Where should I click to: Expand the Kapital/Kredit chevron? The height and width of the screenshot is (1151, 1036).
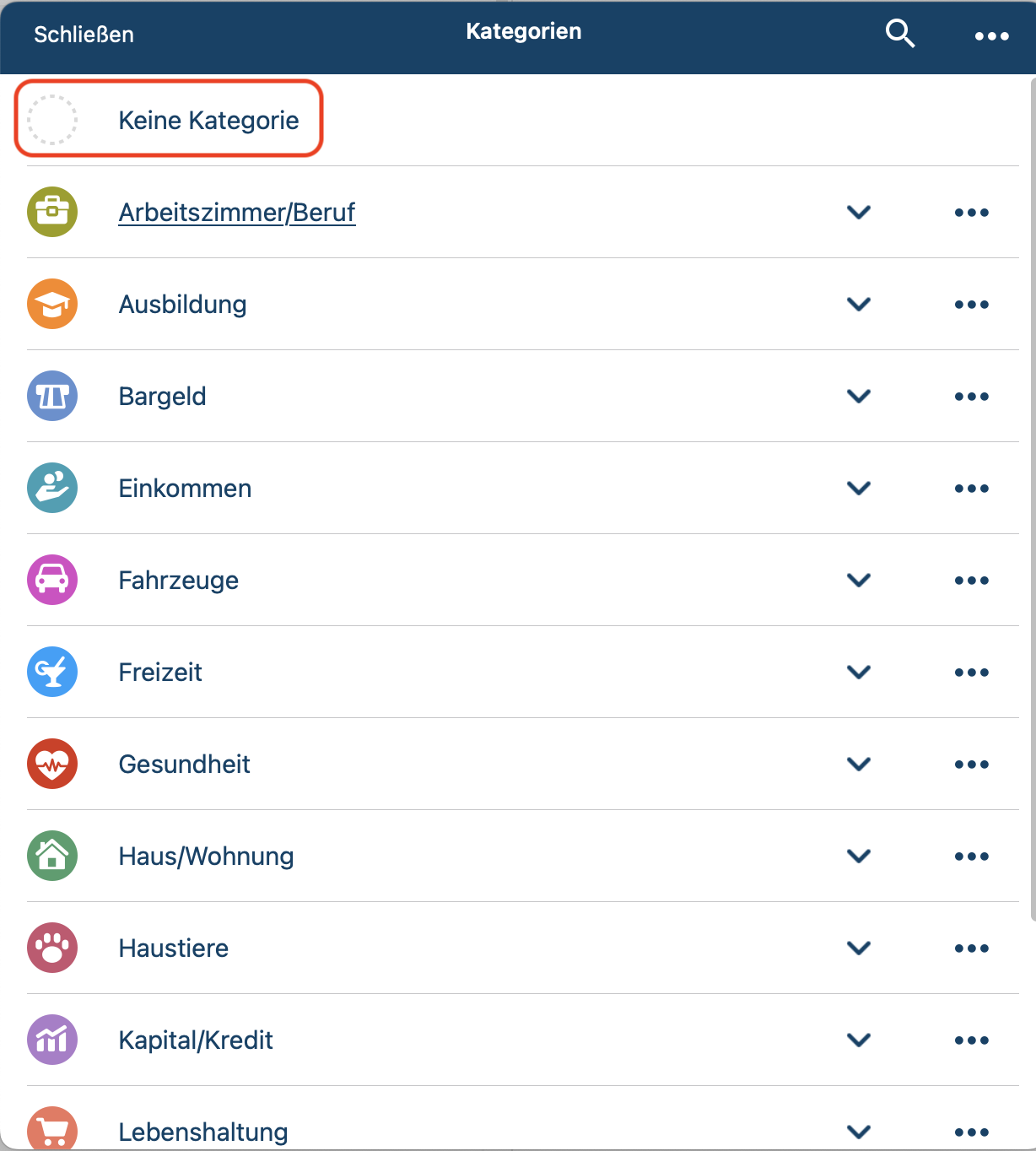coord(859,1040)
